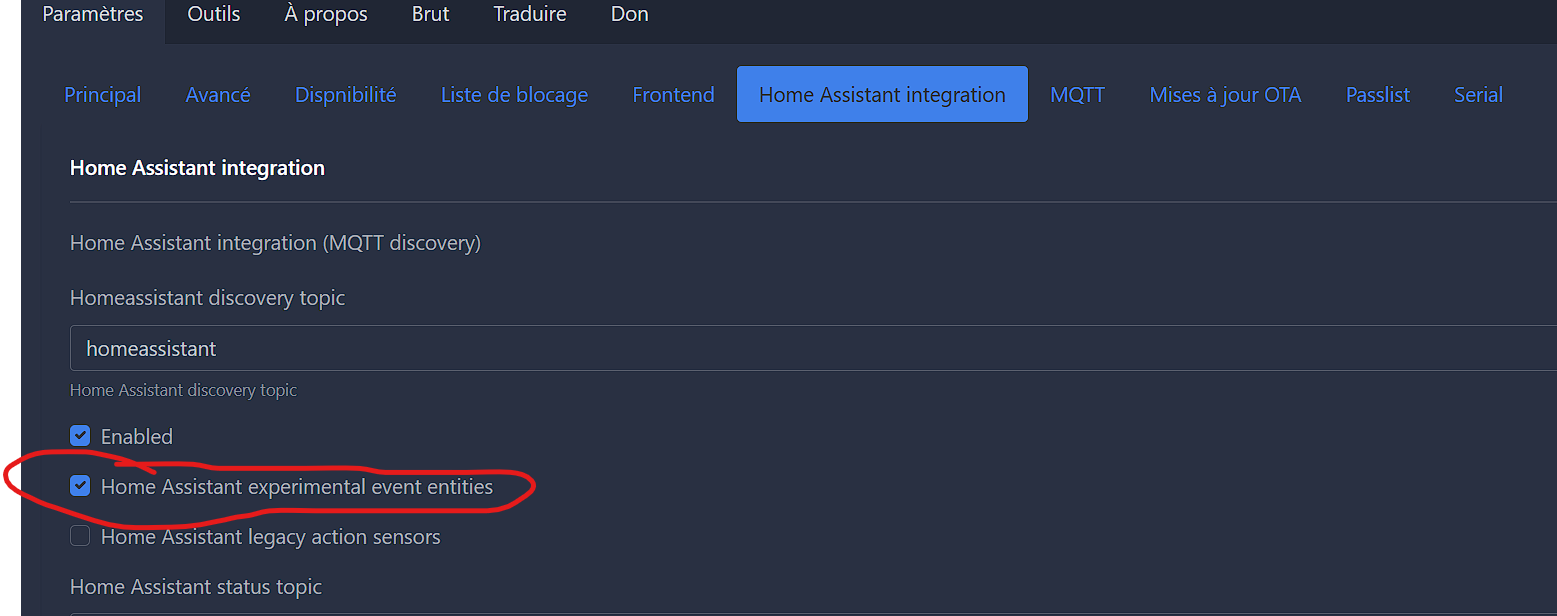
Task: Open the Outils menu item
Action: click(x=214, y=15)
